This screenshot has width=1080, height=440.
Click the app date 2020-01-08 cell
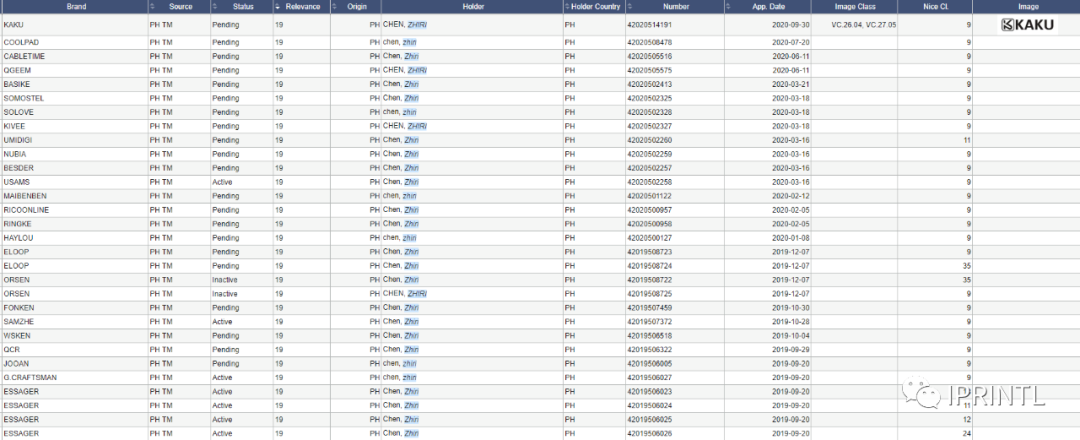(x=791, y=238)
